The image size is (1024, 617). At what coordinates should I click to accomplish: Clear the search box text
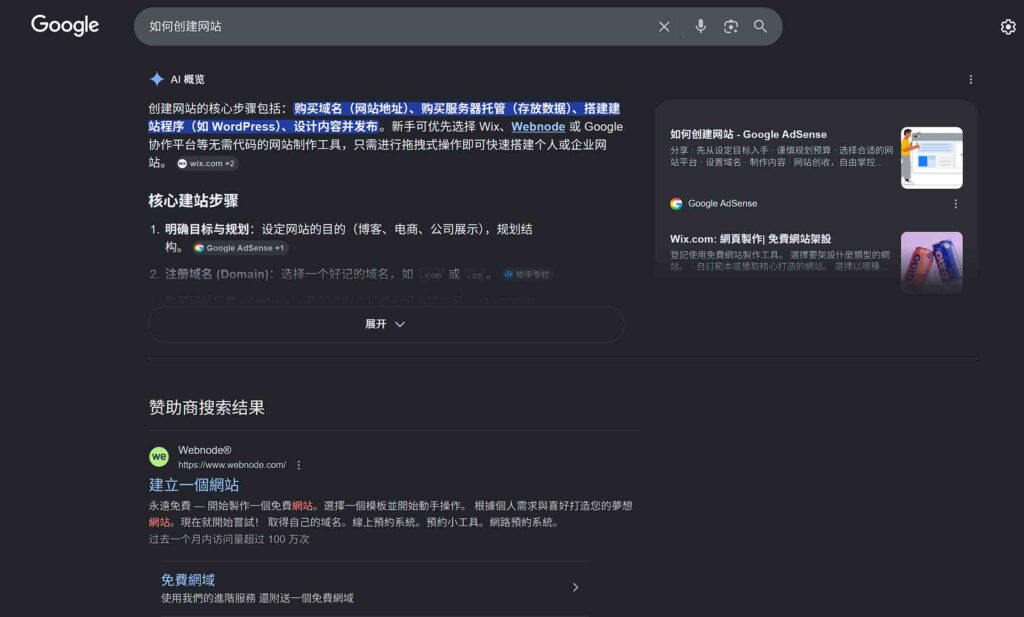point(664,26)
